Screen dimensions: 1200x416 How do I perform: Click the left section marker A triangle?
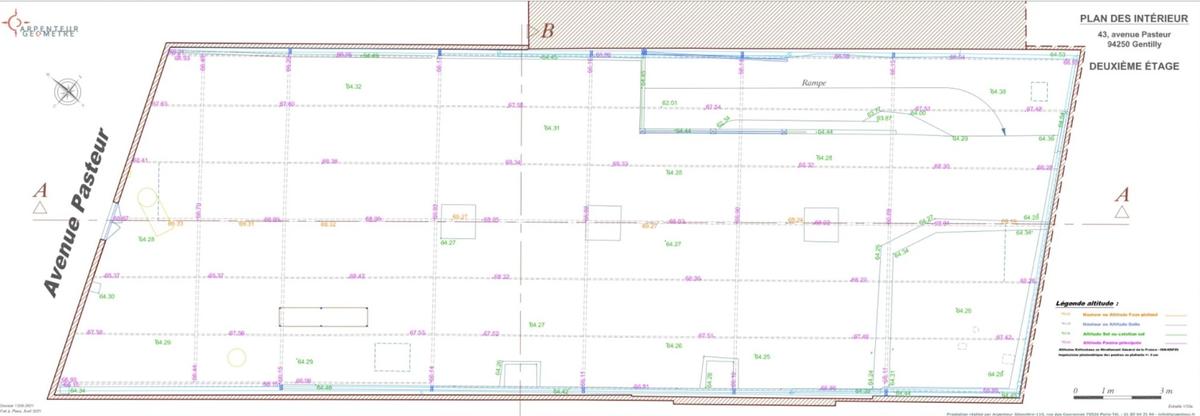point(39,207)
